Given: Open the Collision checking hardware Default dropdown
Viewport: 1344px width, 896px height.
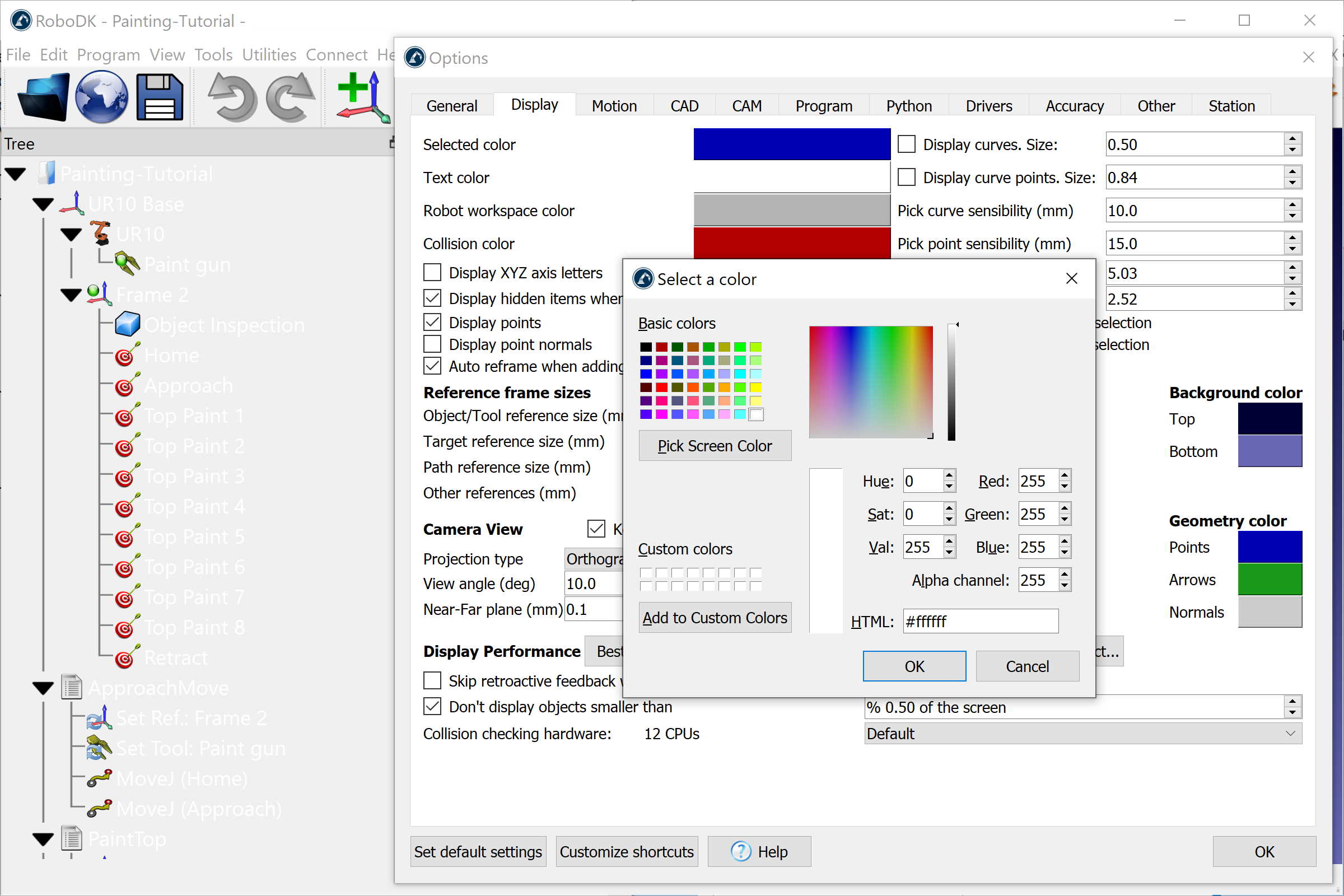Looking at the screenshot, I should pyautogui.click(x=1082, y=734).
